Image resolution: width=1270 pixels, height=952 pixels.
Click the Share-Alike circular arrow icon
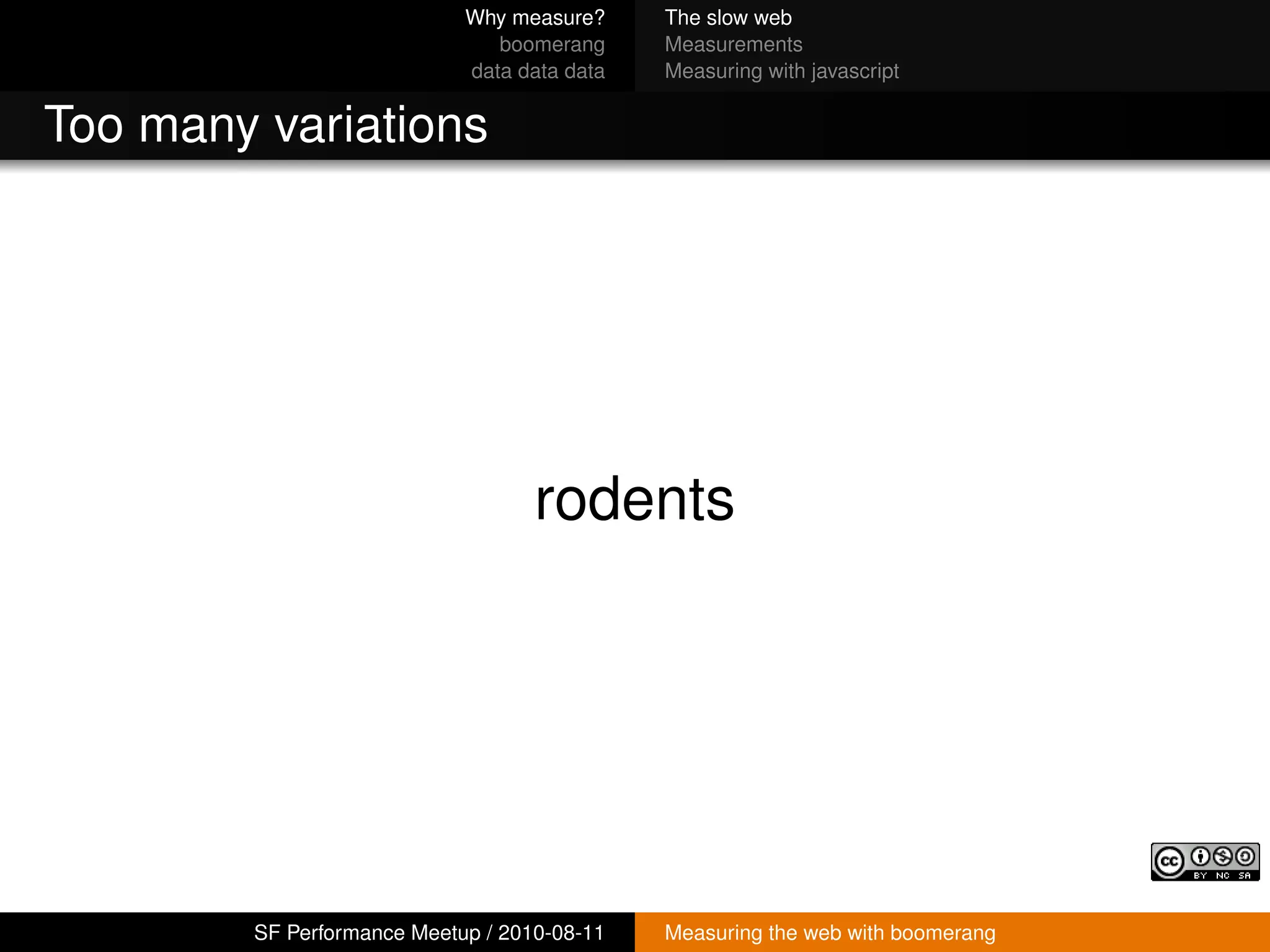1245,857
